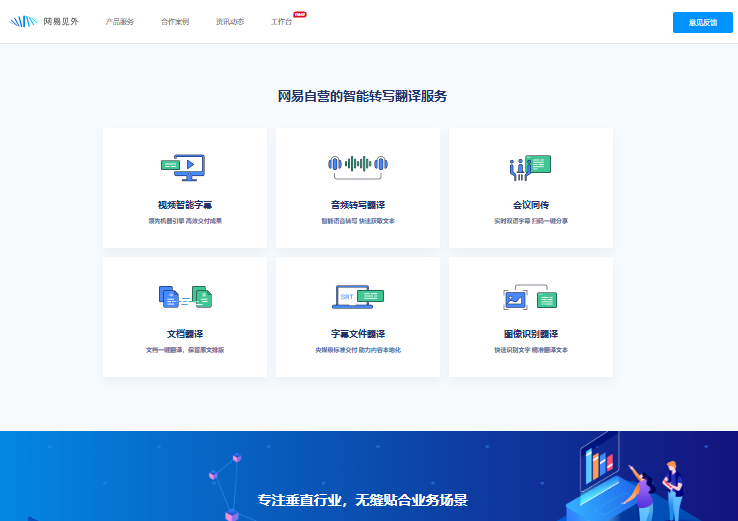Click the 领先机器引擎 高效交付成果 description
The image size is (738, 521).
(185, 221)
